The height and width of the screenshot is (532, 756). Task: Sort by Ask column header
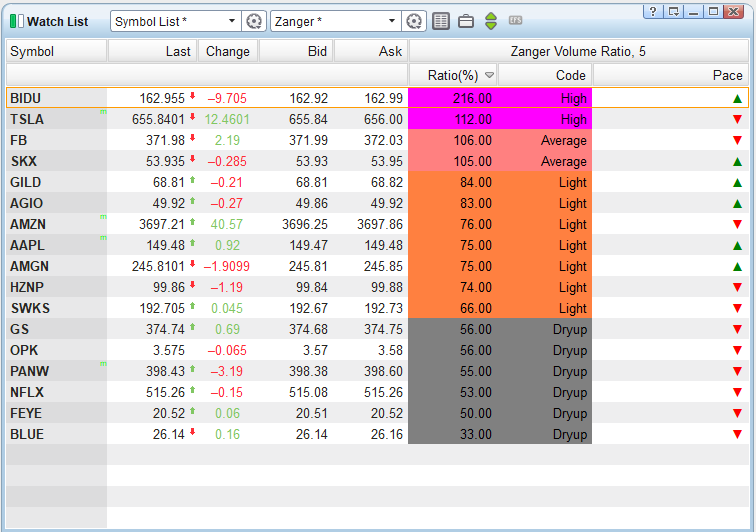point(371,51)
